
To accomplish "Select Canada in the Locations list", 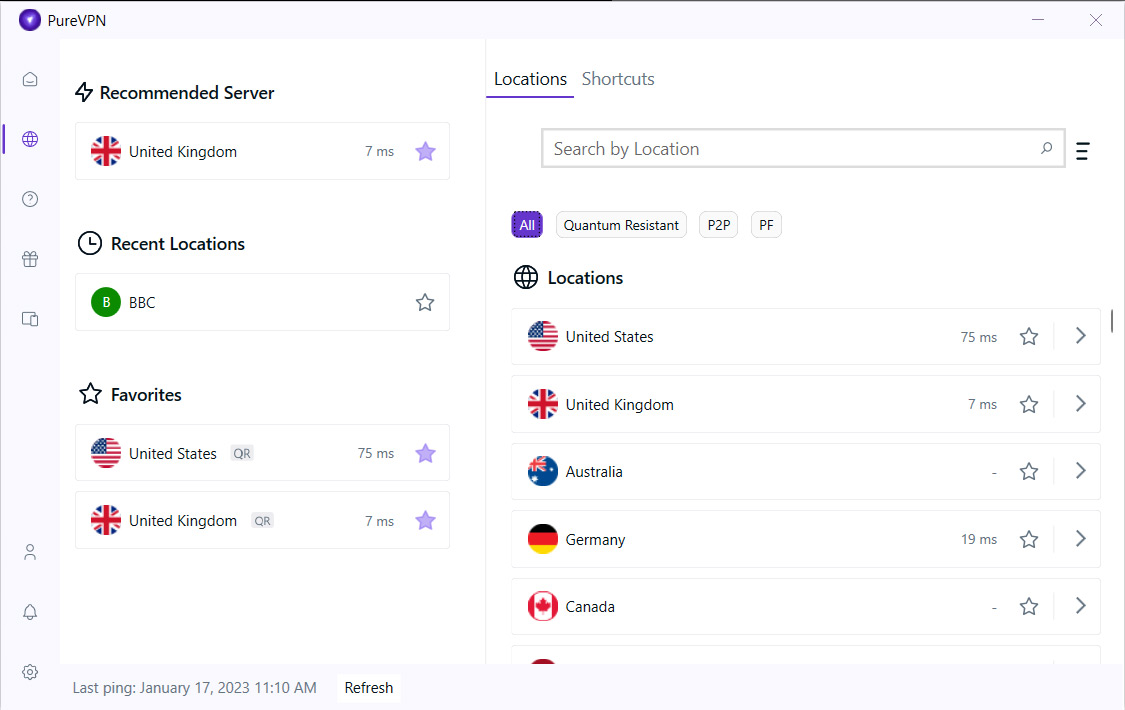I will click(806, 607).
